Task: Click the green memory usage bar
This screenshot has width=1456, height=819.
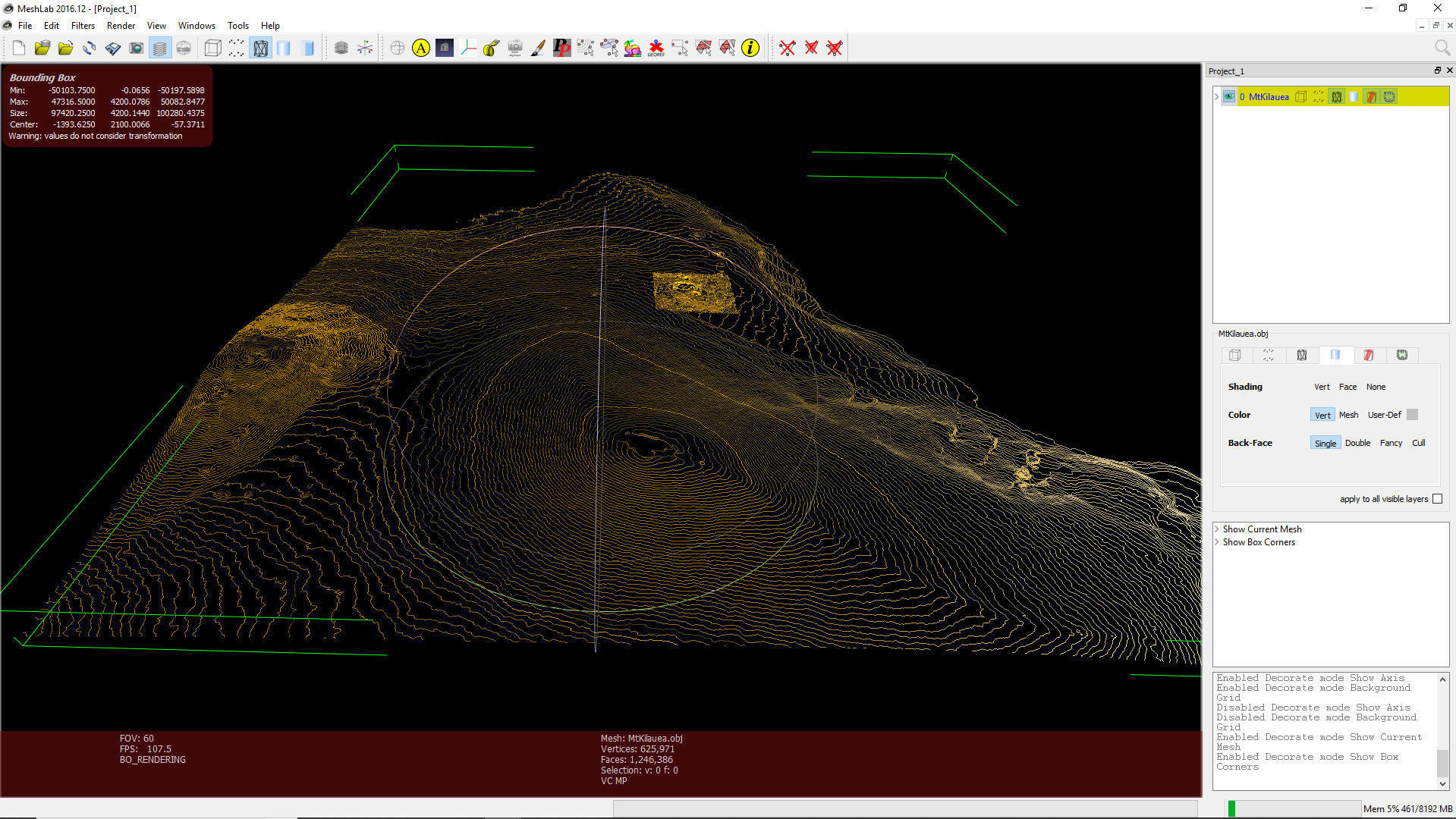Action: 1232,808
